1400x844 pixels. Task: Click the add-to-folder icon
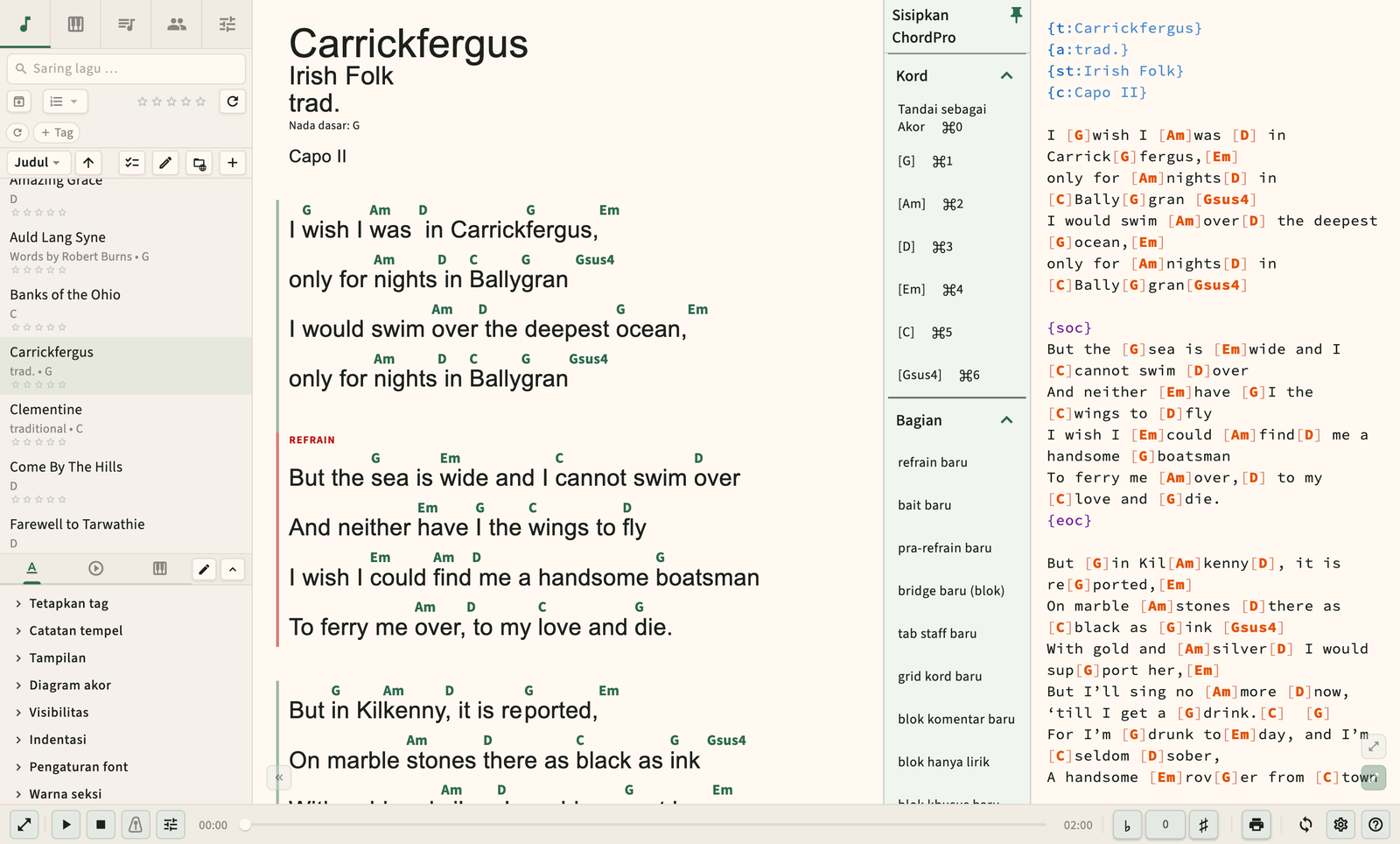pyautogui.click(x=199, y=162)
